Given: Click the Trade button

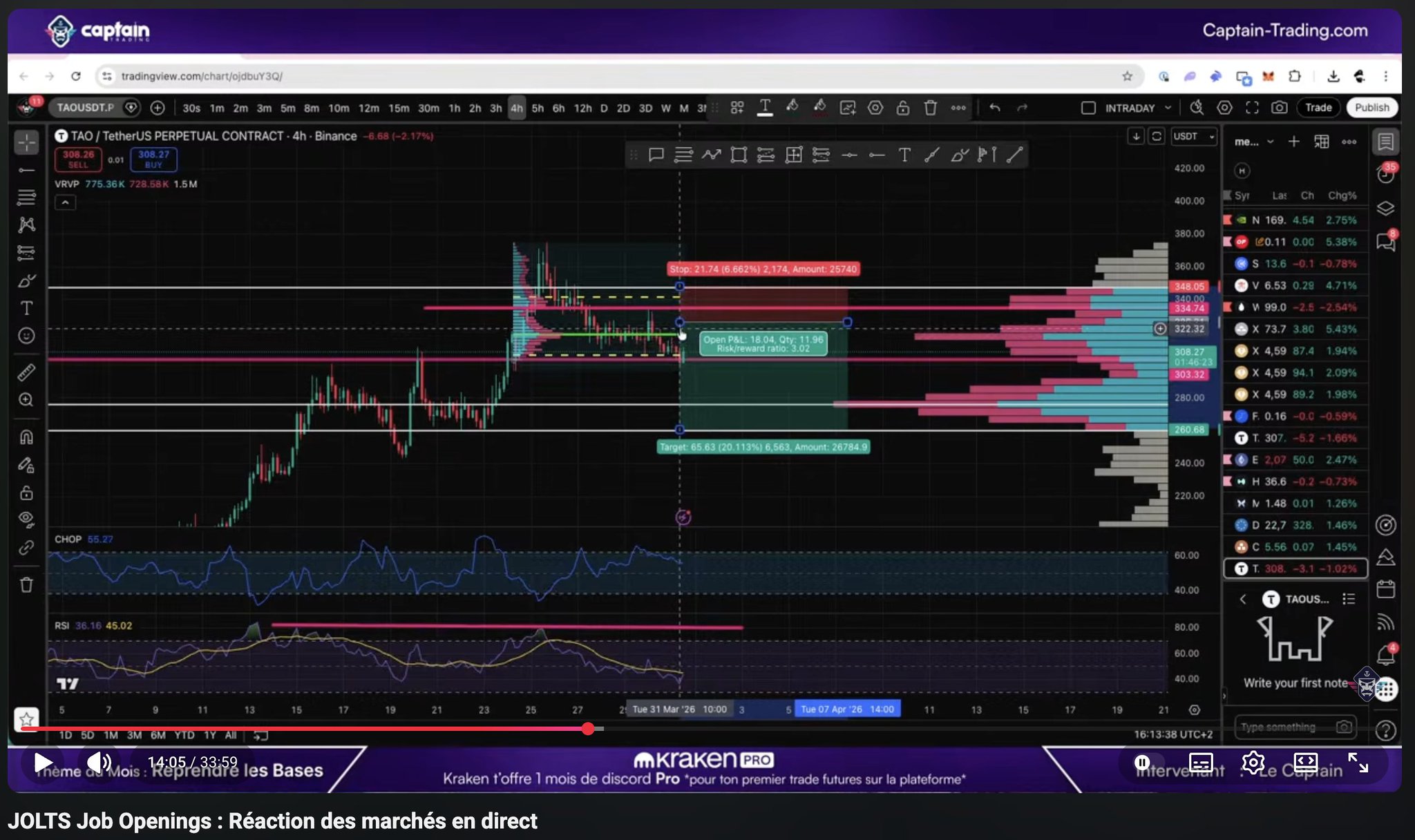Looking at the screenshot, I should click(x=1318, y=108).
